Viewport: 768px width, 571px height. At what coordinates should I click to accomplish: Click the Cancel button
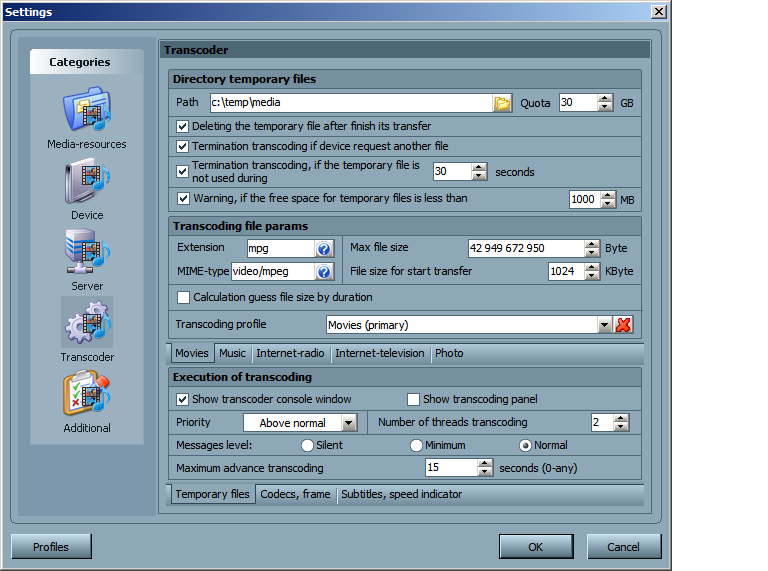[624, 547]
